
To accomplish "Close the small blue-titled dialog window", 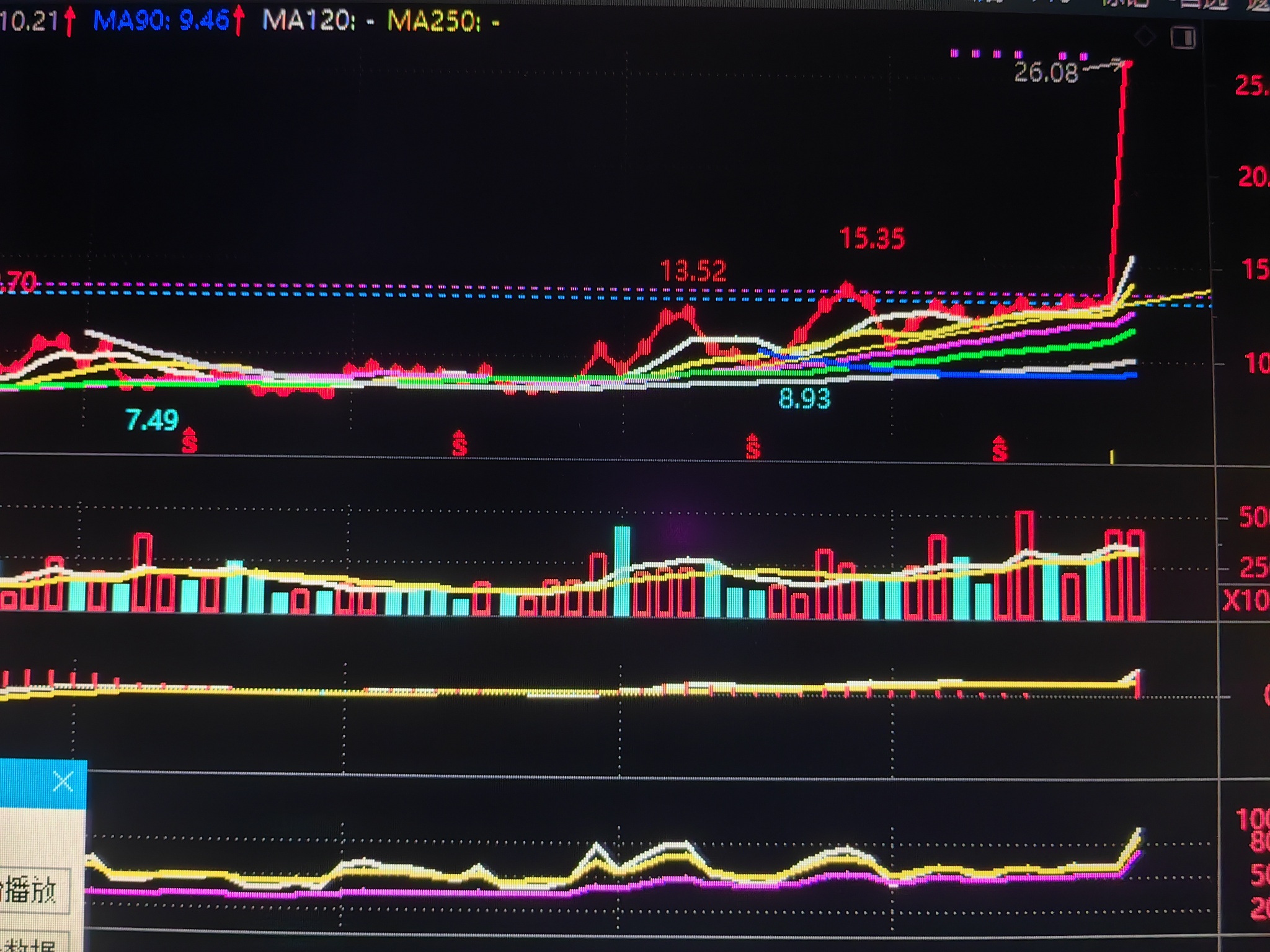I will pyautogui.click(x=63, y=782).
